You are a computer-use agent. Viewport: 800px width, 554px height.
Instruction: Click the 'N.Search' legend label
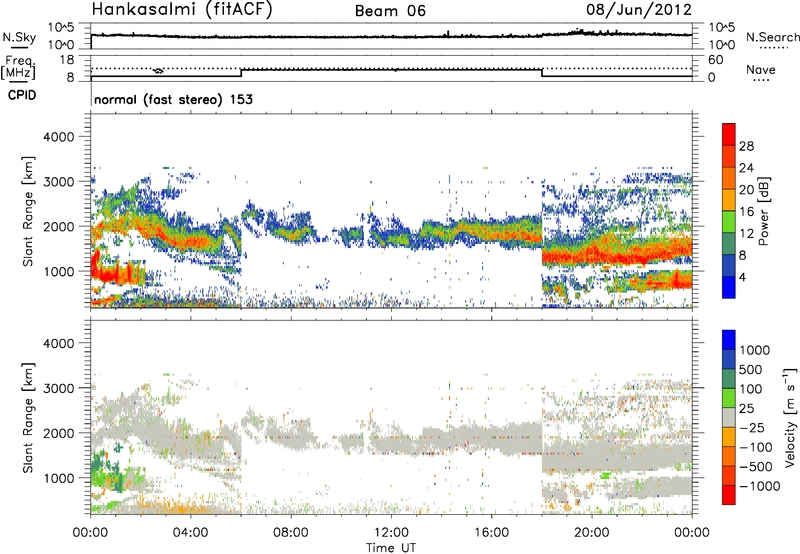772,37
